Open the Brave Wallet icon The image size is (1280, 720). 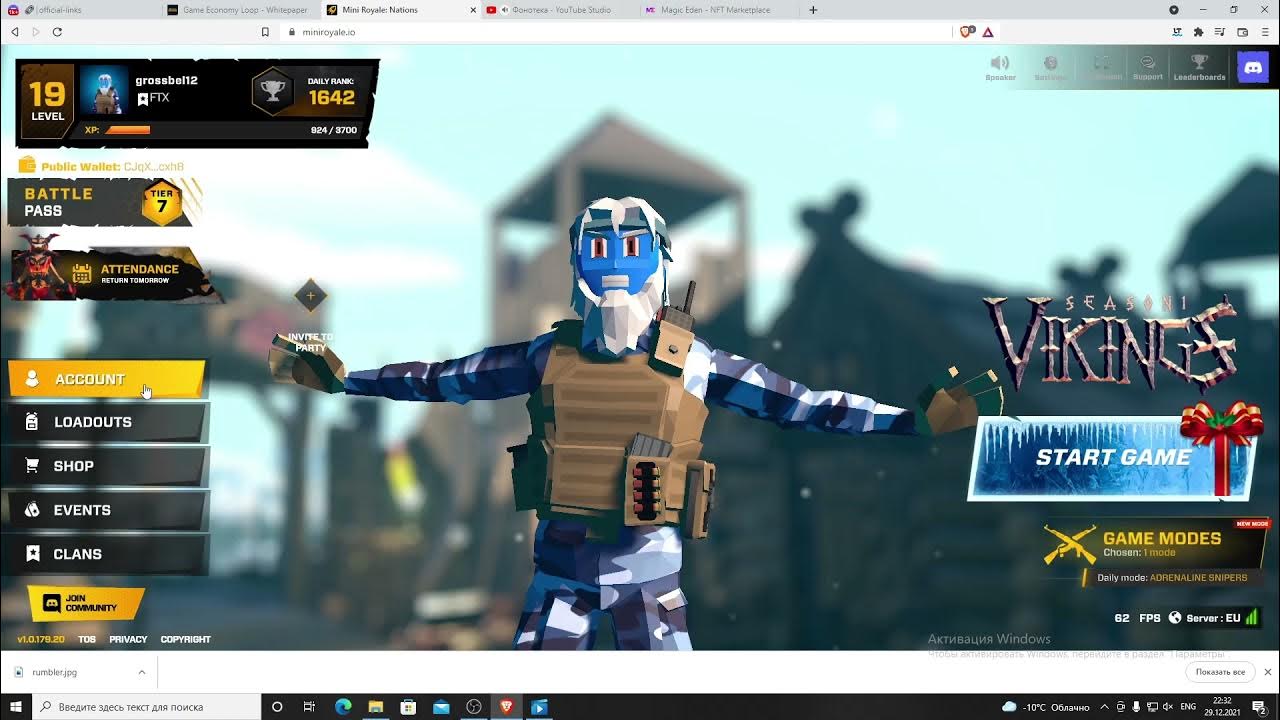1243,32
